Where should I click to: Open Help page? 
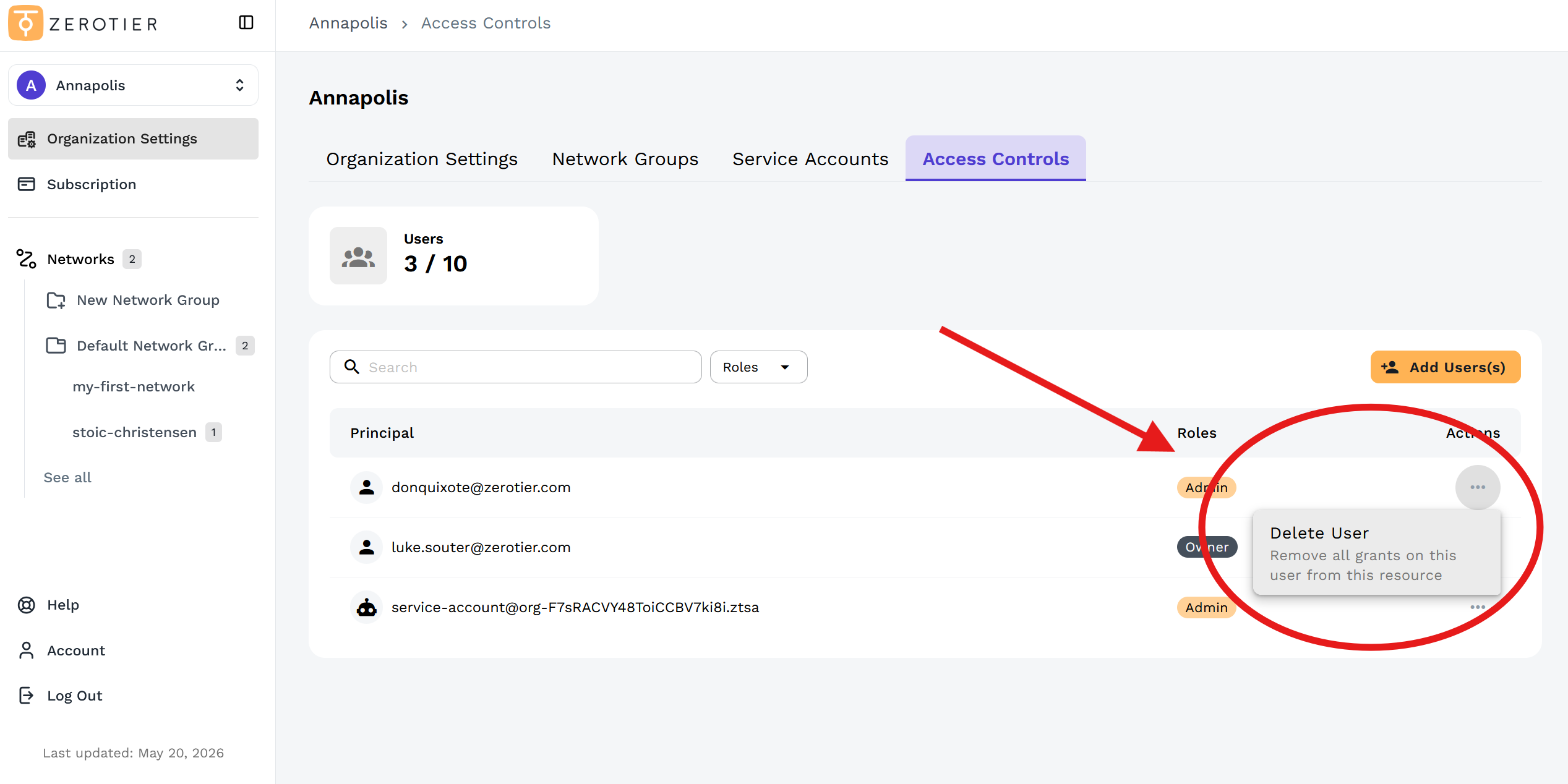[63, 605]
